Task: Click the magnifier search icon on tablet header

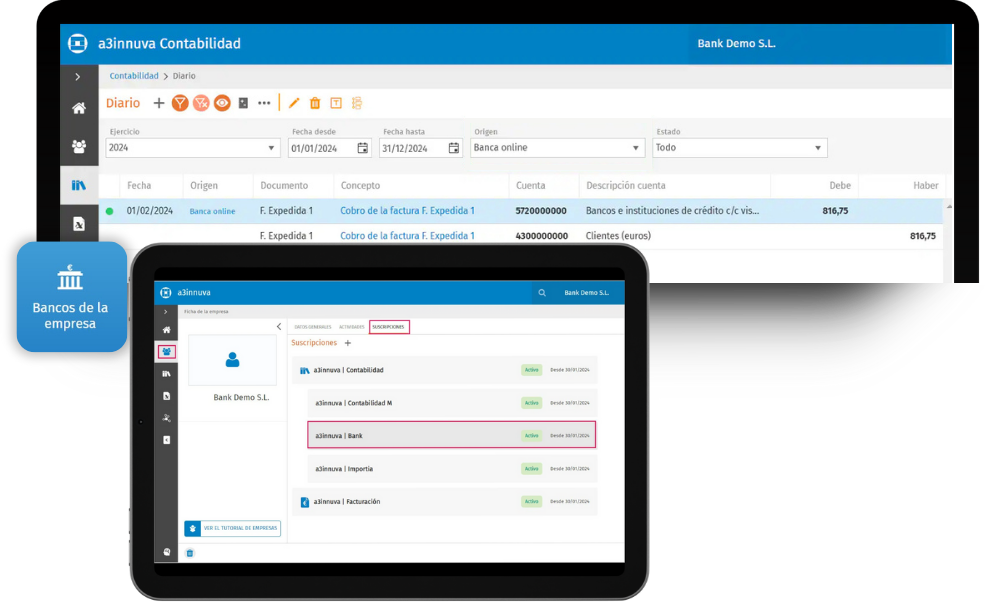Action: click(x=542, y=293)
